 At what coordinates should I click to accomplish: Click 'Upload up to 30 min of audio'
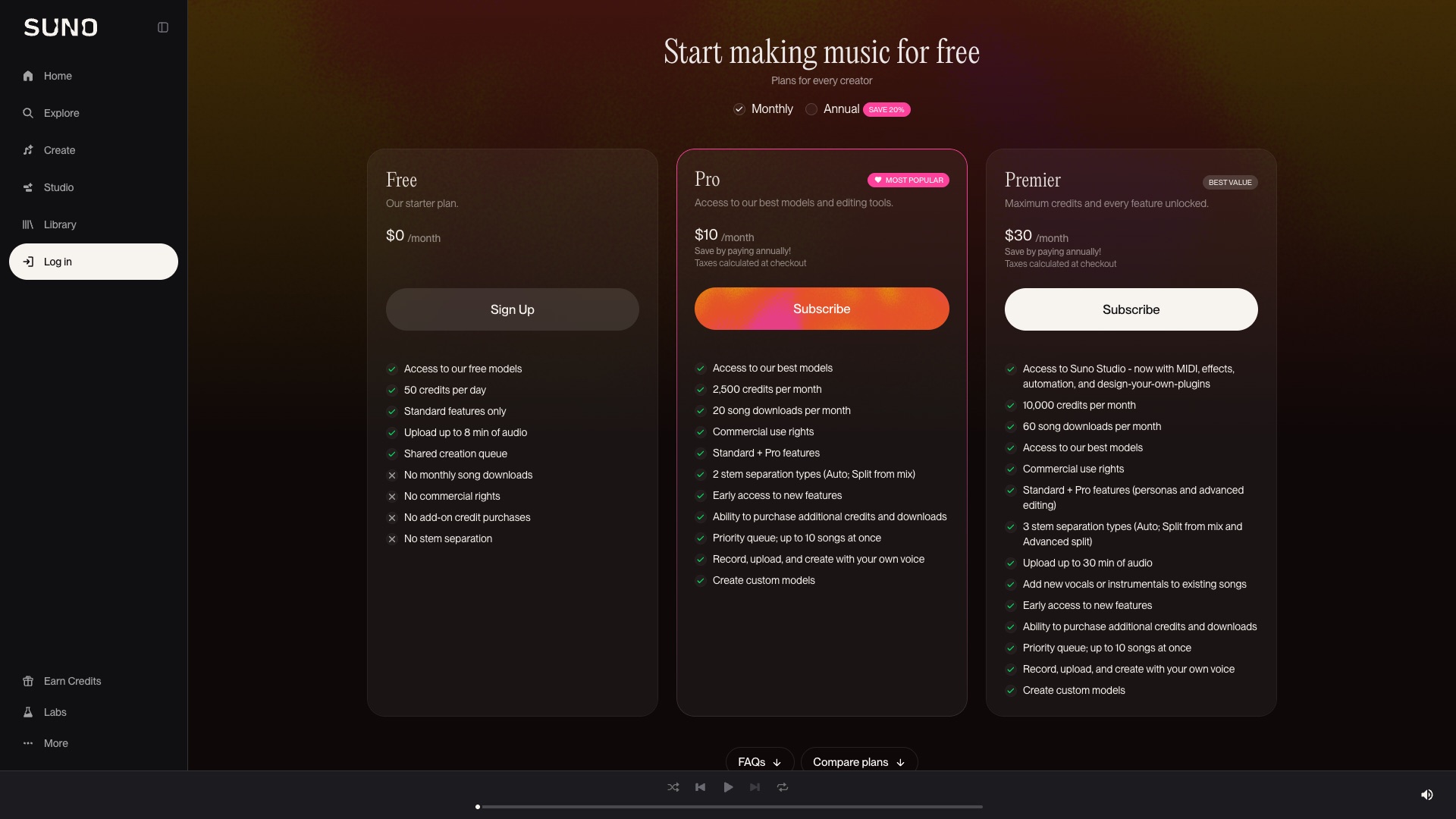point(1087,563)
